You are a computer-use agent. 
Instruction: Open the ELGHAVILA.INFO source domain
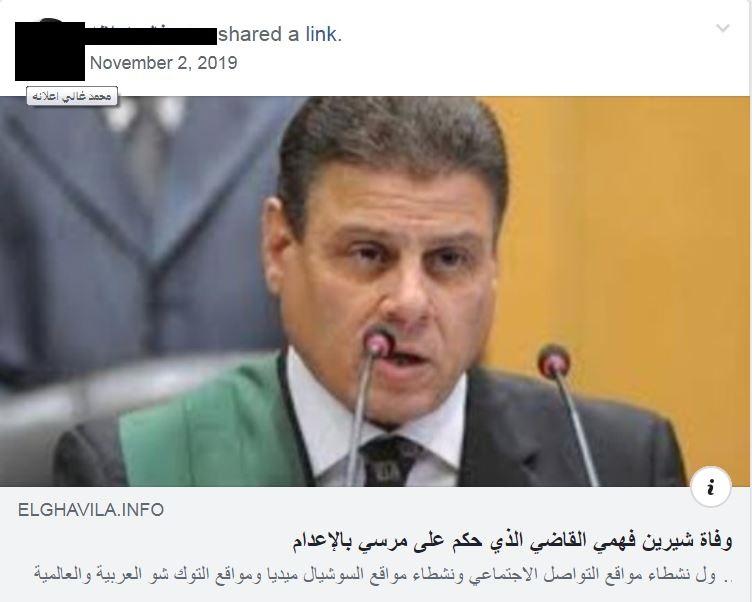point(91,509)
